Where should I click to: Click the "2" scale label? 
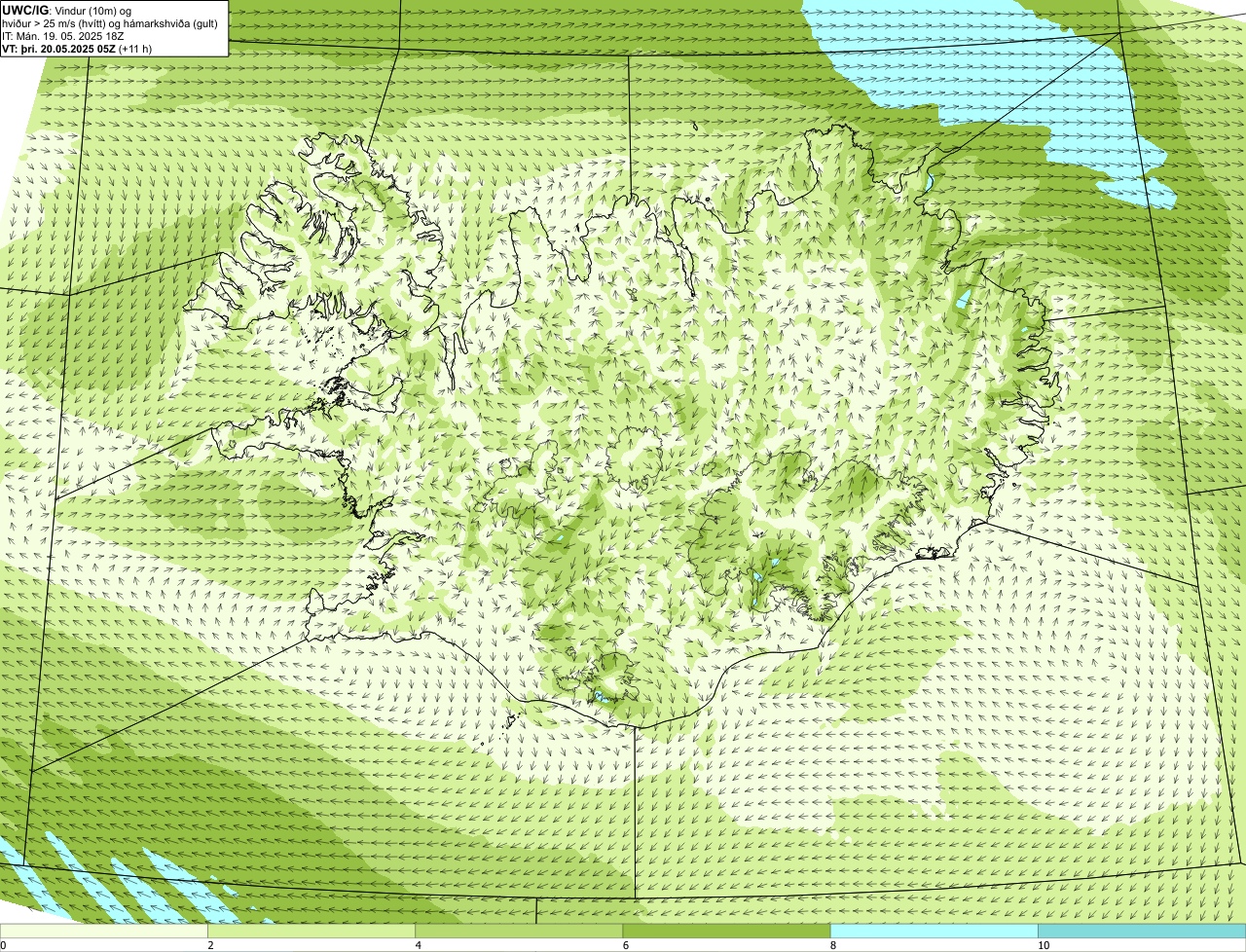[x=210, y=945]
